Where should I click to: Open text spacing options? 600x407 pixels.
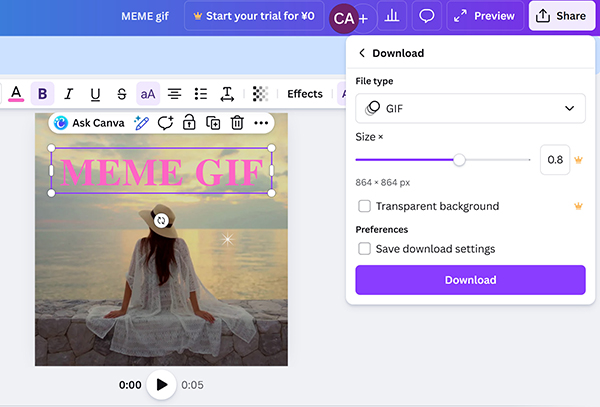227,94
